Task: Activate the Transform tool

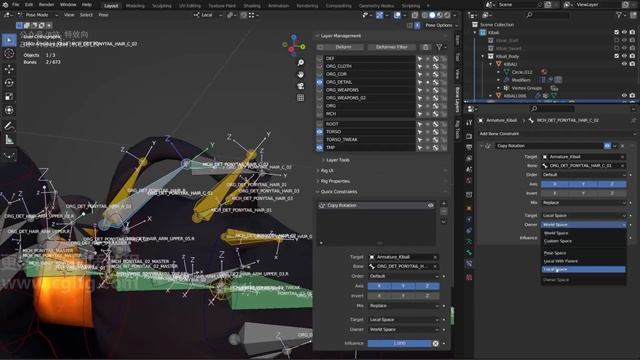Action: click(x=9, y=110)
